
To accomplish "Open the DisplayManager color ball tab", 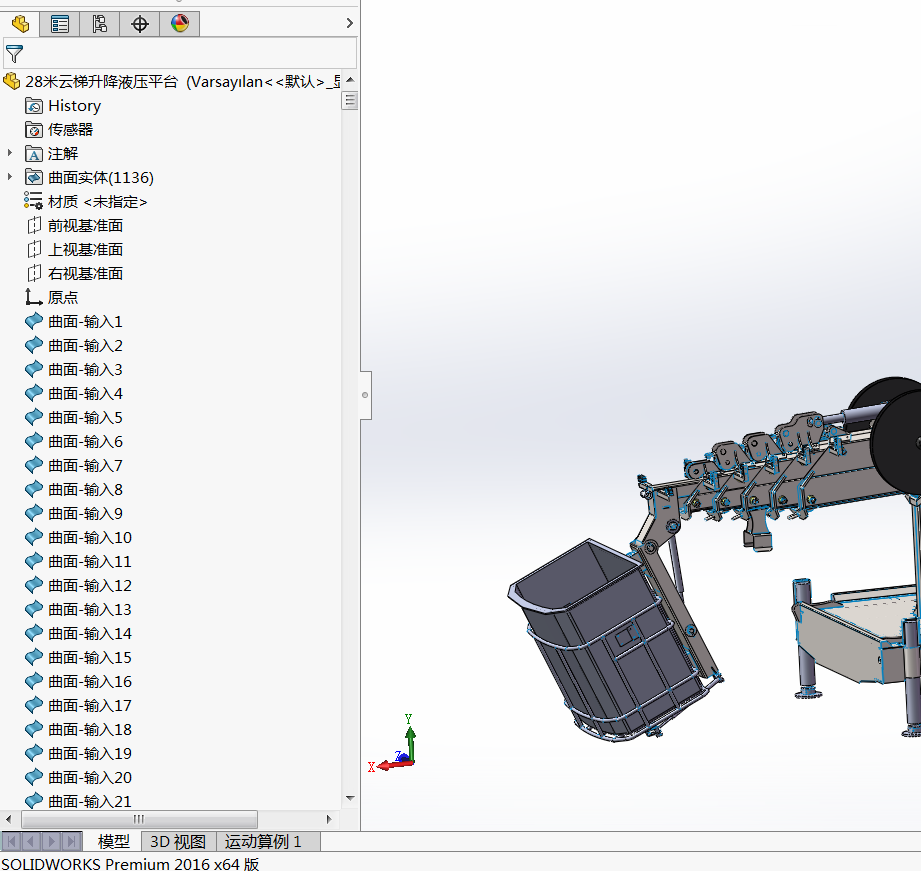I will 180,24.
